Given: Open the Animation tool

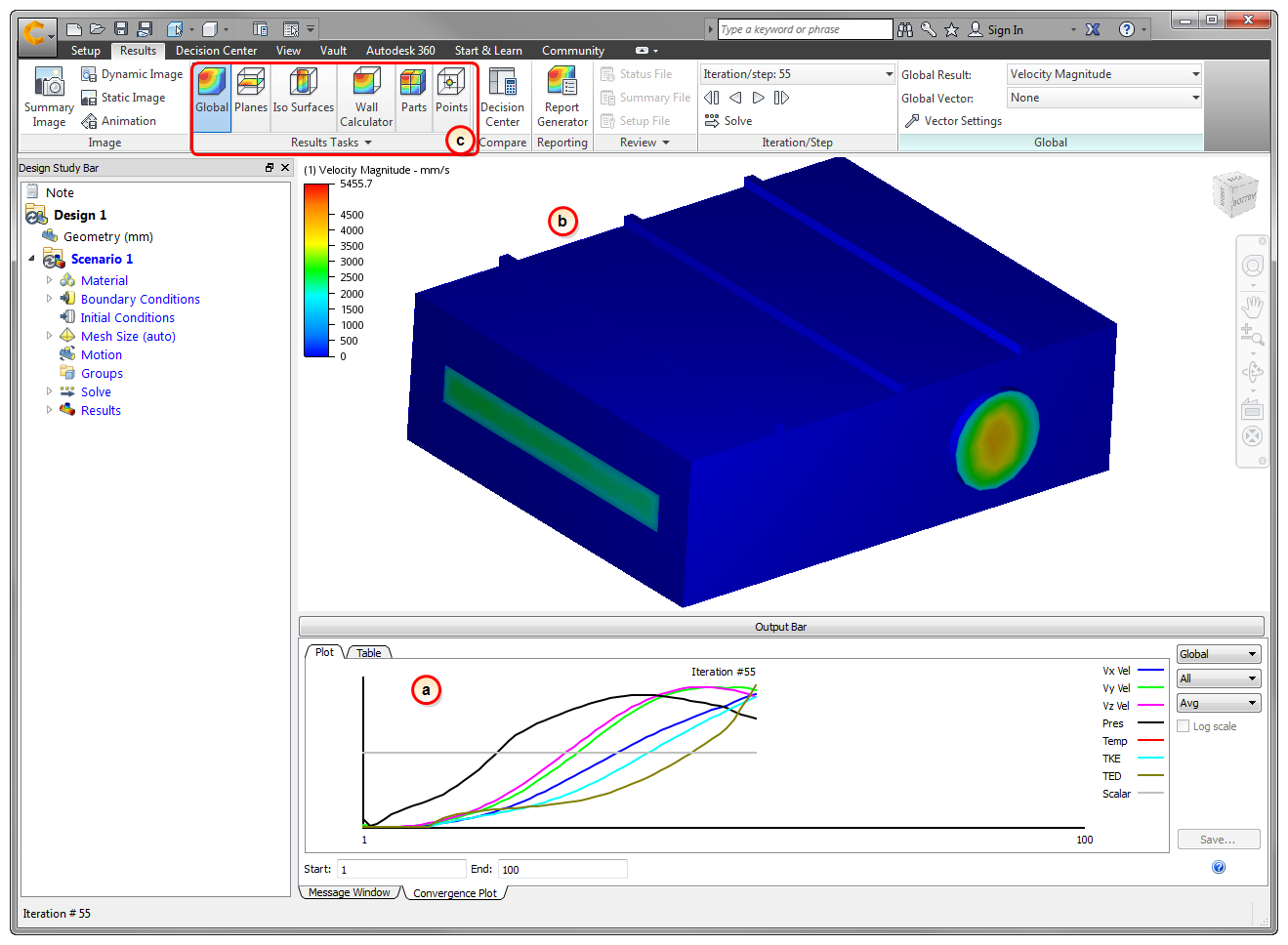Looking at the screenshot, I should tap(118, 121).
